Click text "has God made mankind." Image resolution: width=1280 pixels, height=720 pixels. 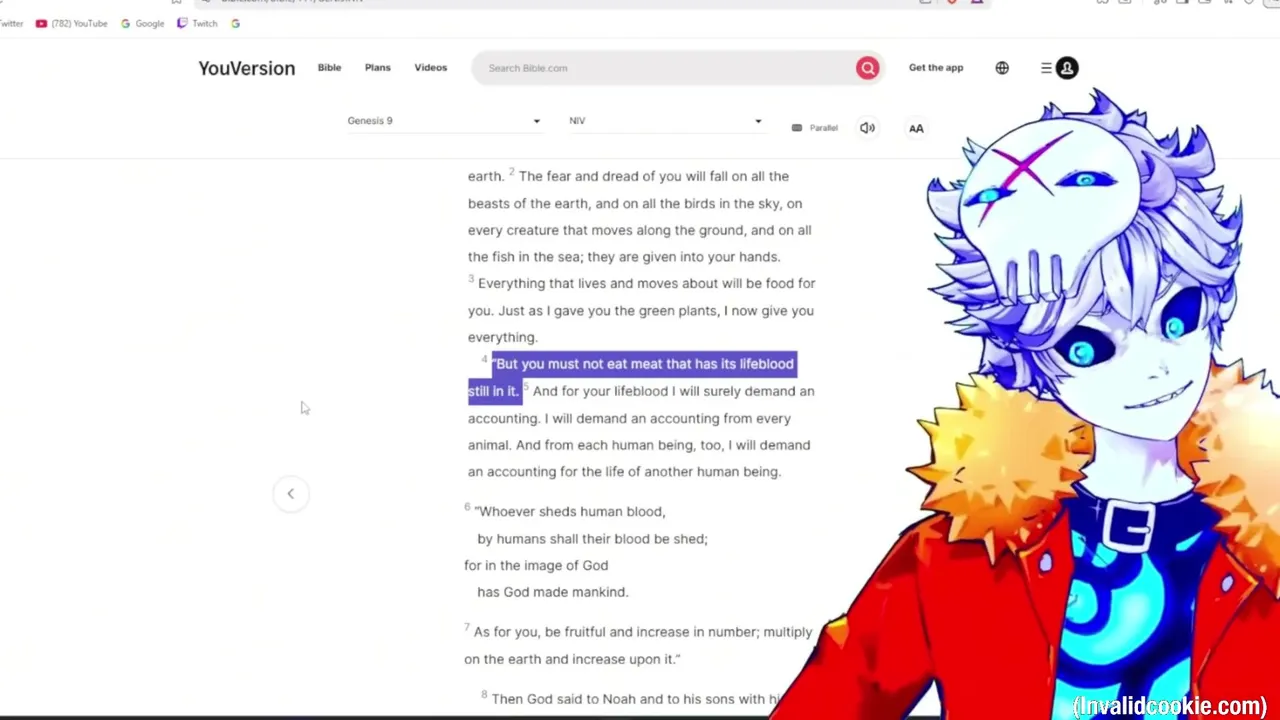pos(552,592)
